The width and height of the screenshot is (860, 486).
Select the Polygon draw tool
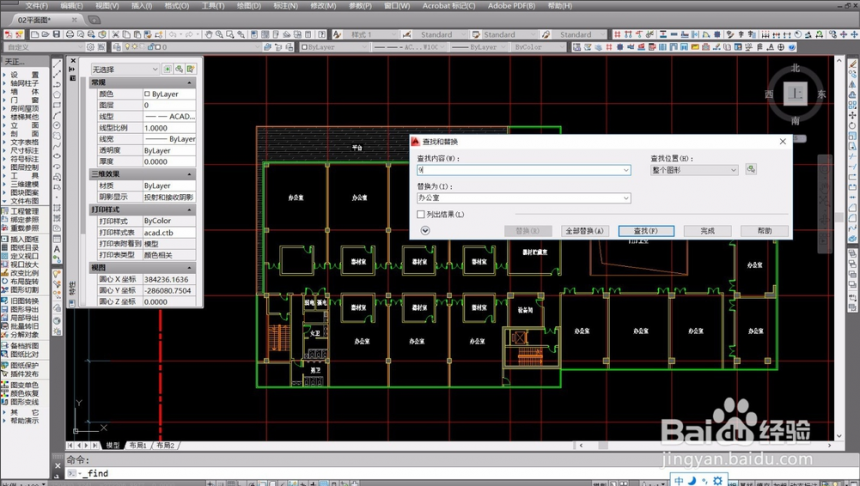[57, 94]
